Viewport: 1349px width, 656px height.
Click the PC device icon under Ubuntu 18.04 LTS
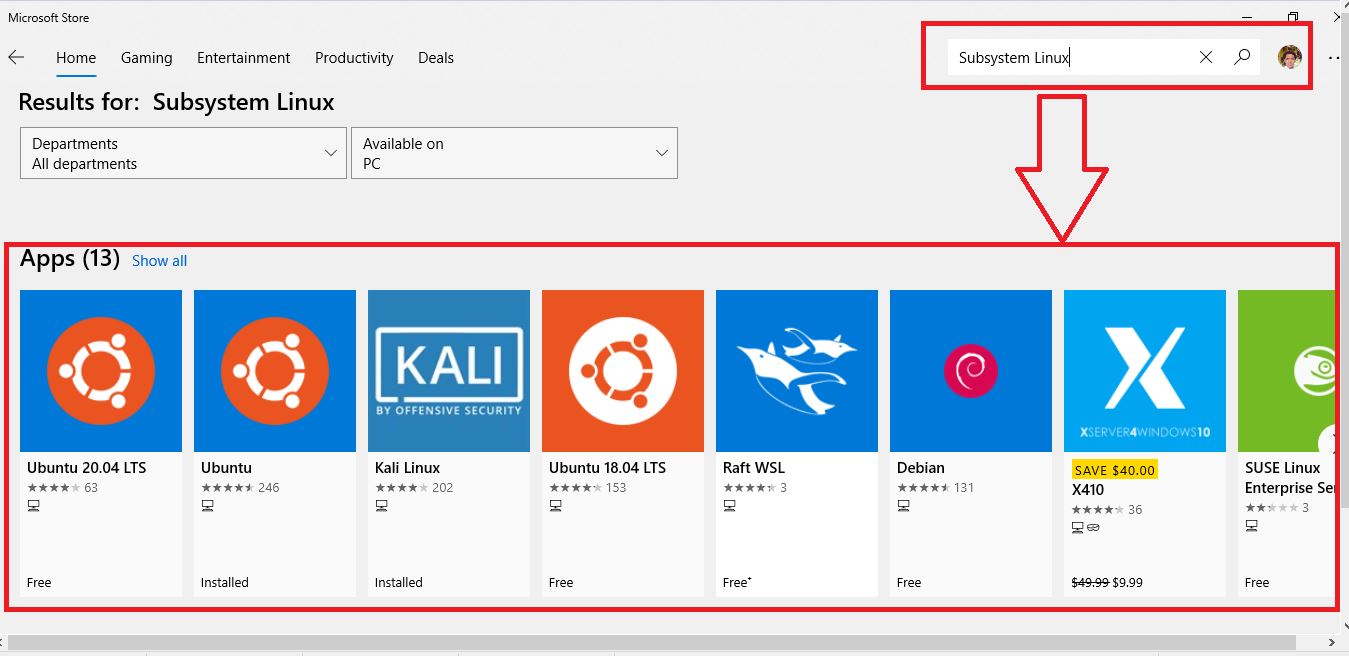tap(555, 506)
